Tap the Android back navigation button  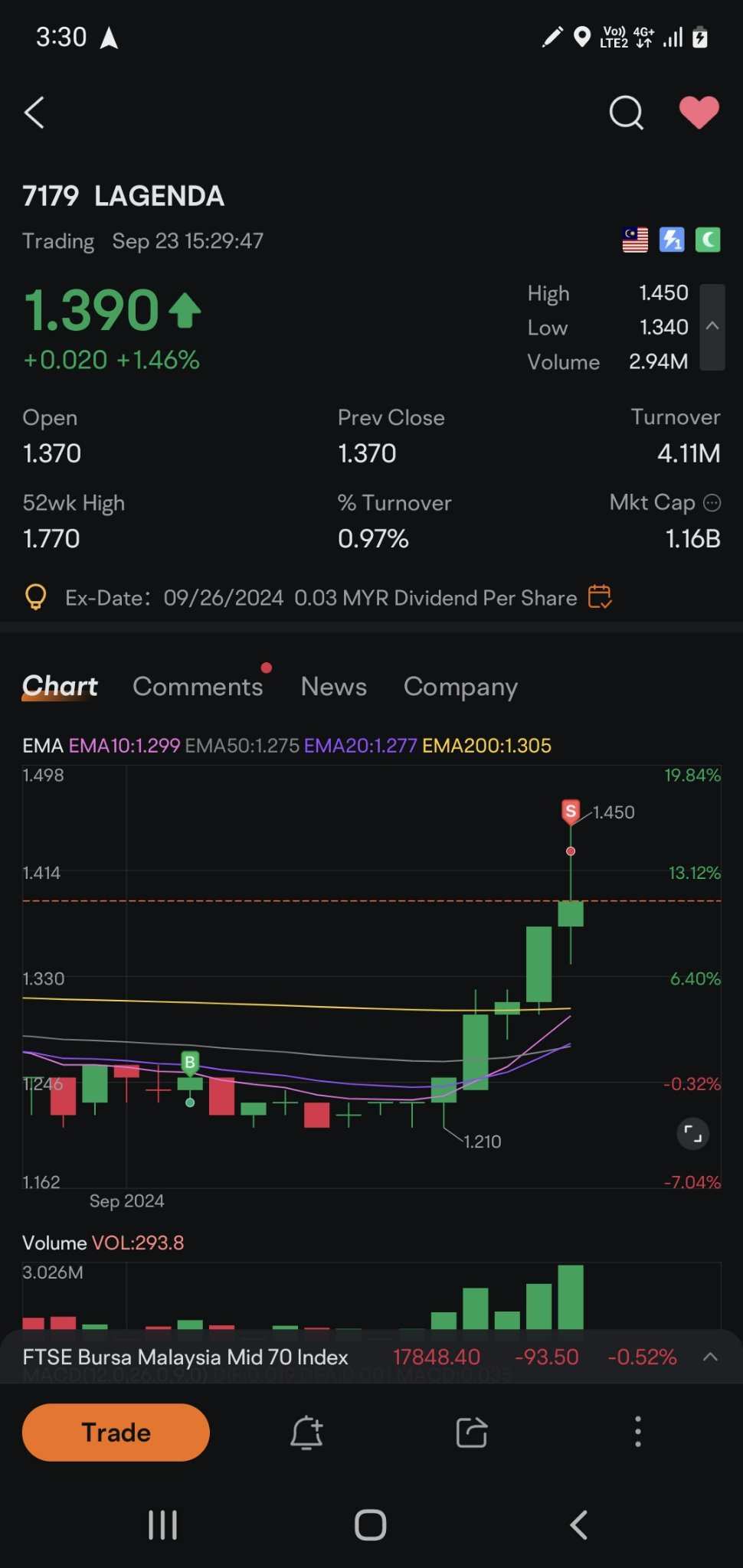[579, 1525]
